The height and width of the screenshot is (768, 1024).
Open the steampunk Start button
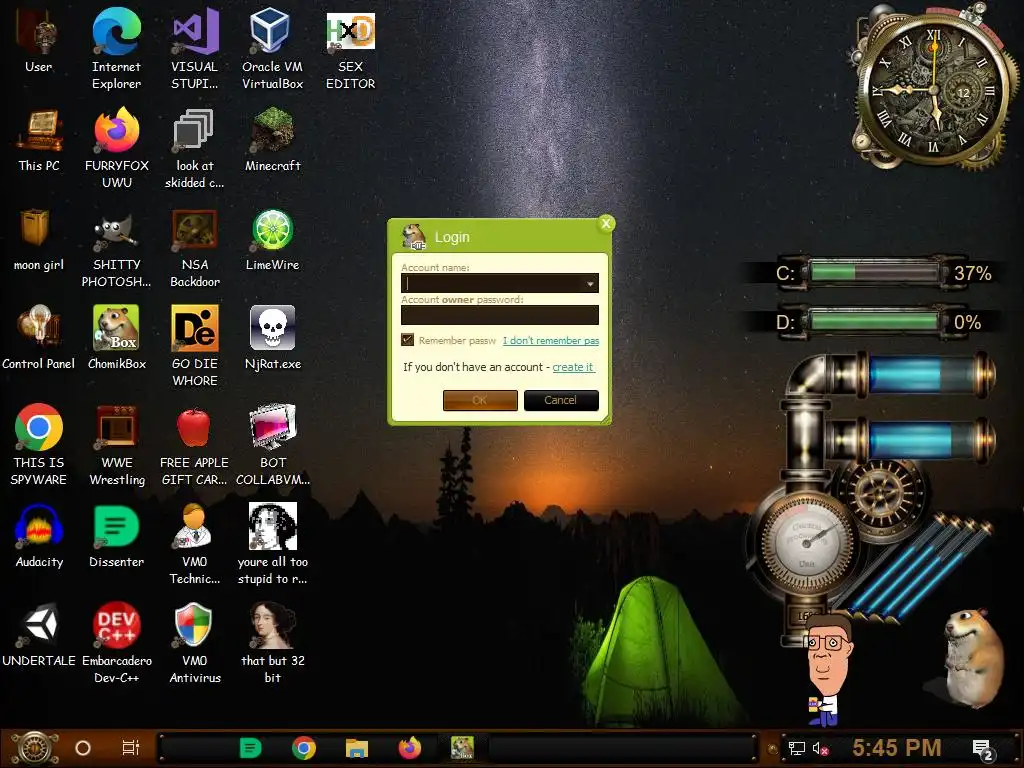tap(35, 748)
